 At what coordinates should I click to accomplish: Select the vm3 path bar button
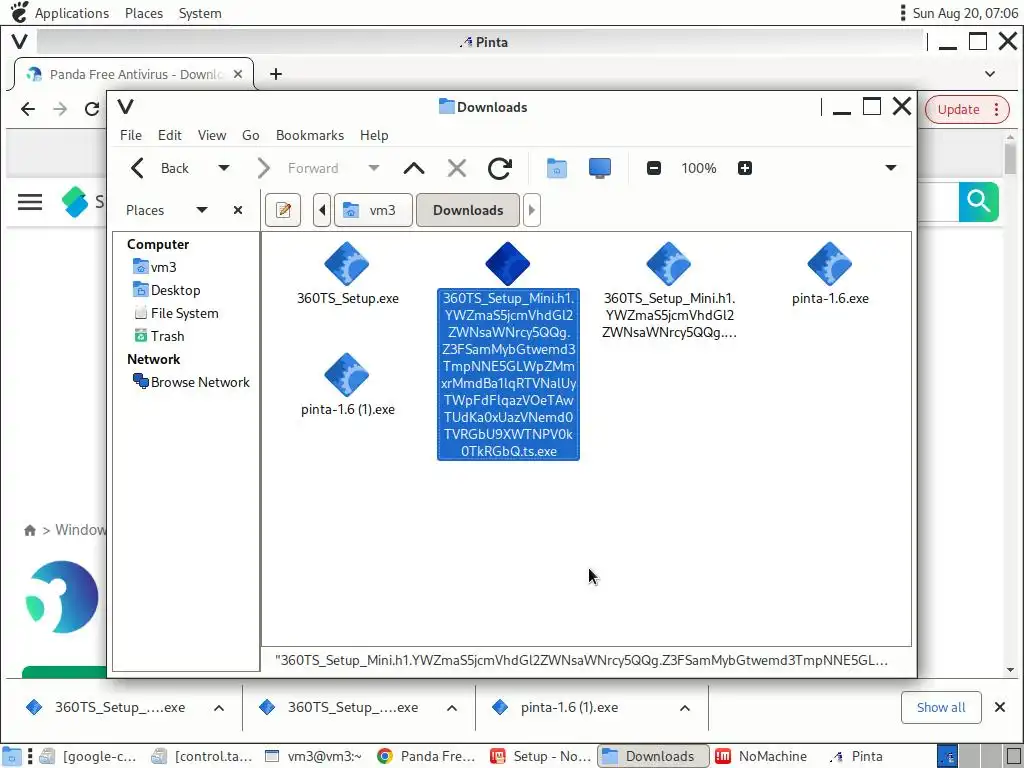(x=374, y=210)
